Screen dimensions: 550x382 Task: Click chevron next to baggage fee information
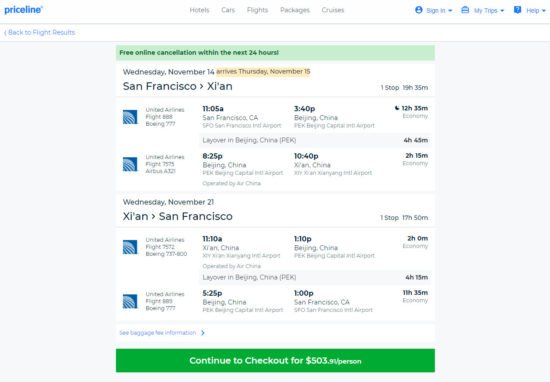203,333
